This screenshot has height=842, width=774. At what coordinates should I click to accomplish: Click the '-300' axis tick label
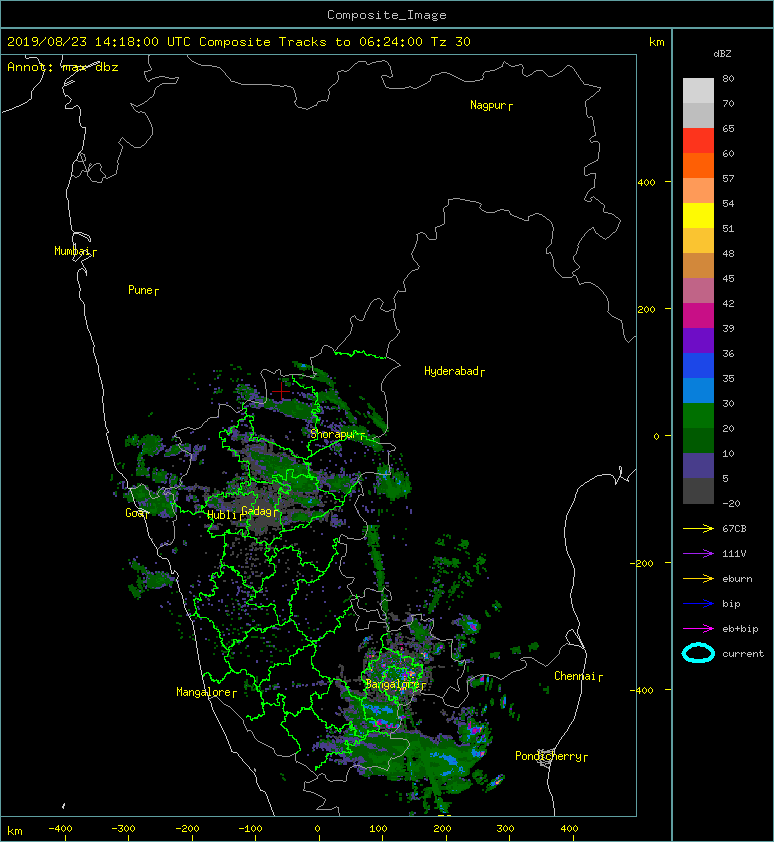coord(123,829)
